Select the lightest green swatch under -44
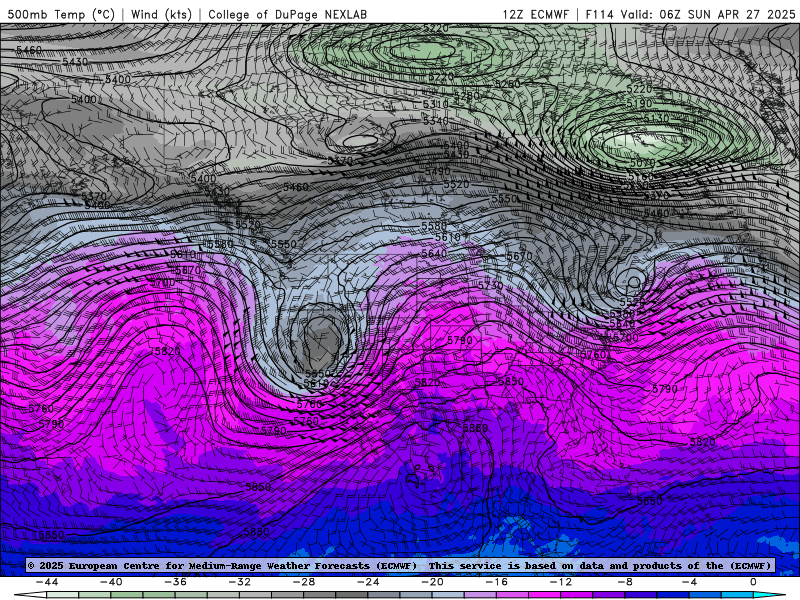The width and height of the screenshot is (800, 600). point(63,595)
